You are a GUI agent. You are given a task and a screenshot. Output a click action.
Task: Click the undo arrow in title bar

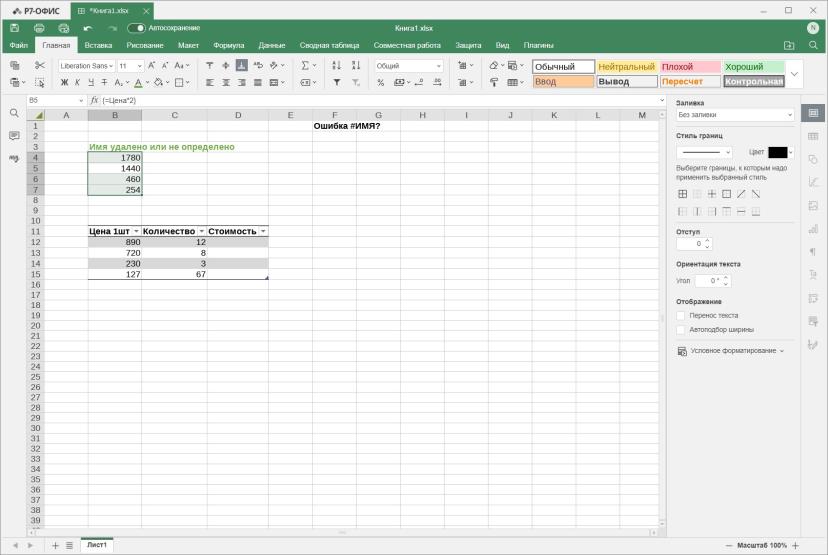(88, 28)
